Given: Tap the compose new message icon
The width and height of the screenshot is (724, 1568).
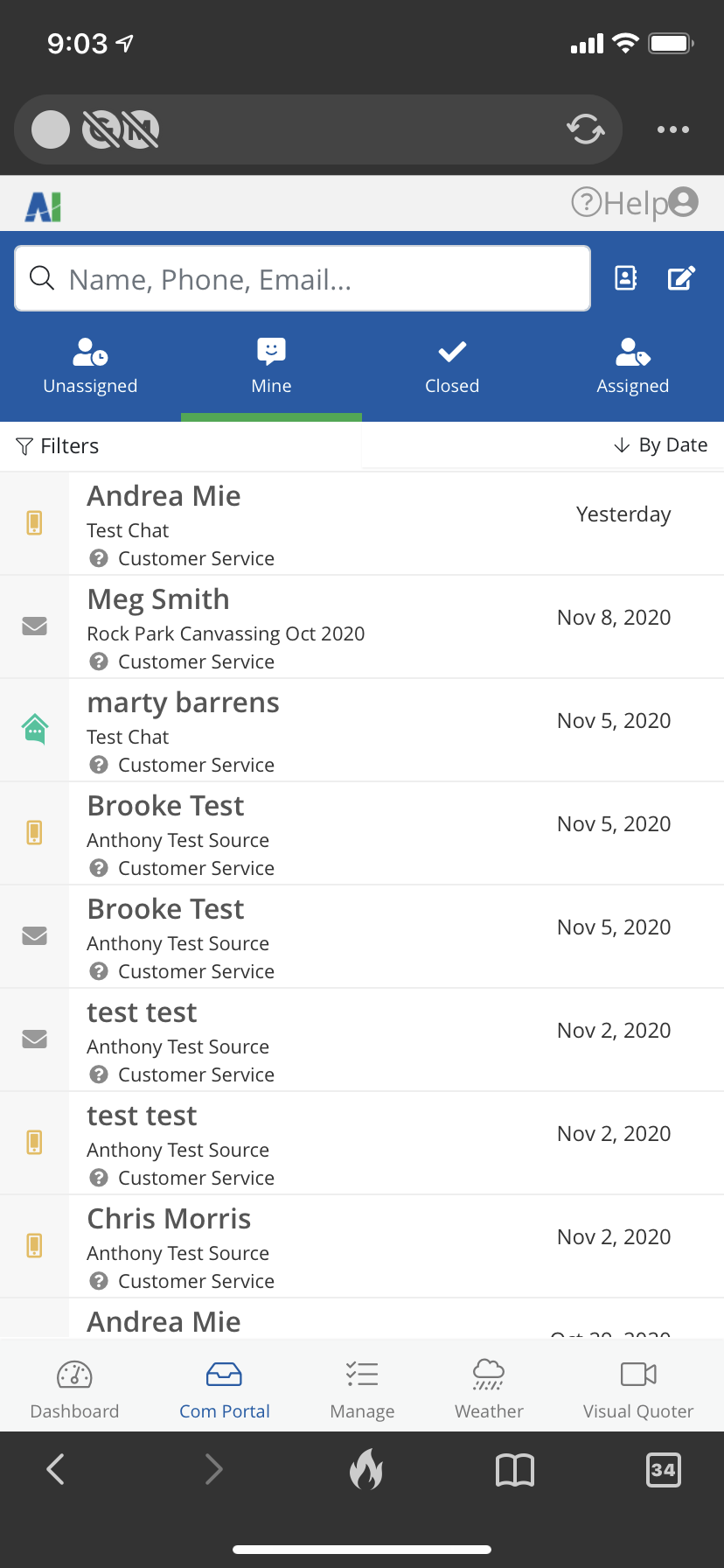Looking at the screenshot, I should tap(681, 278).
